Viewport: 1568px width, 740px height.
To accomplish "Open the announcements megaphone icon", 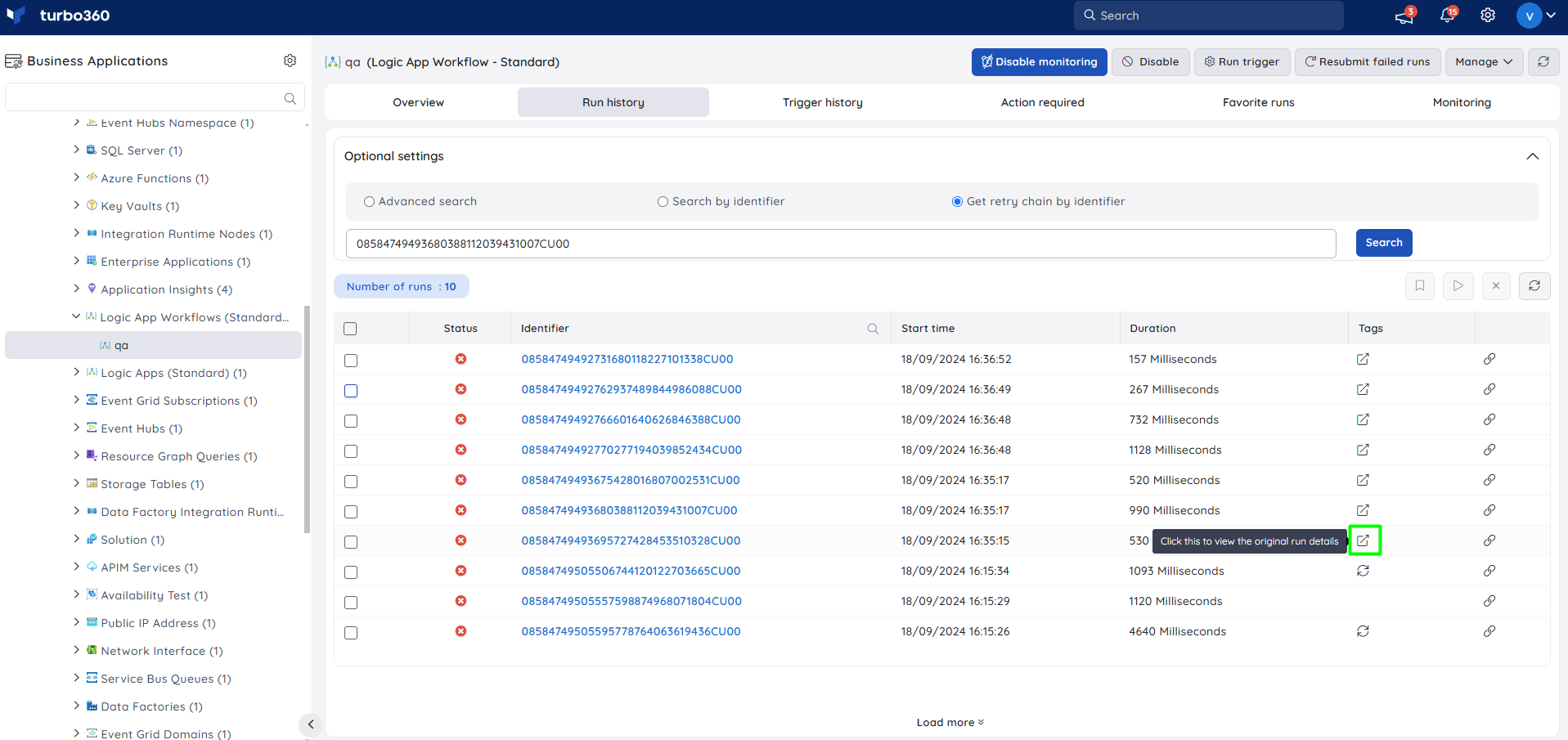I will pos(1404,16).
